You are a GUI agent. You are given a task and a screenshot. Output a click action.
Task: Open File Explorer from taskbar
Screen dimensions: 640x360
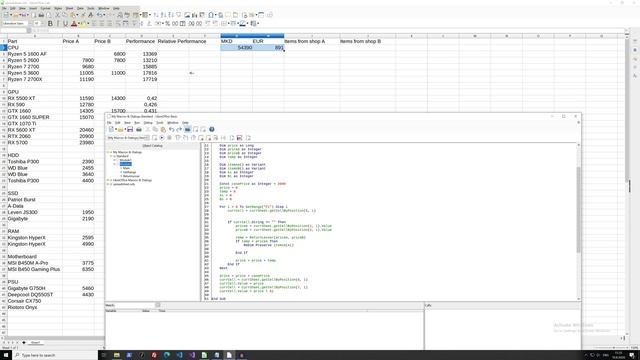click(x=117, y=355)
